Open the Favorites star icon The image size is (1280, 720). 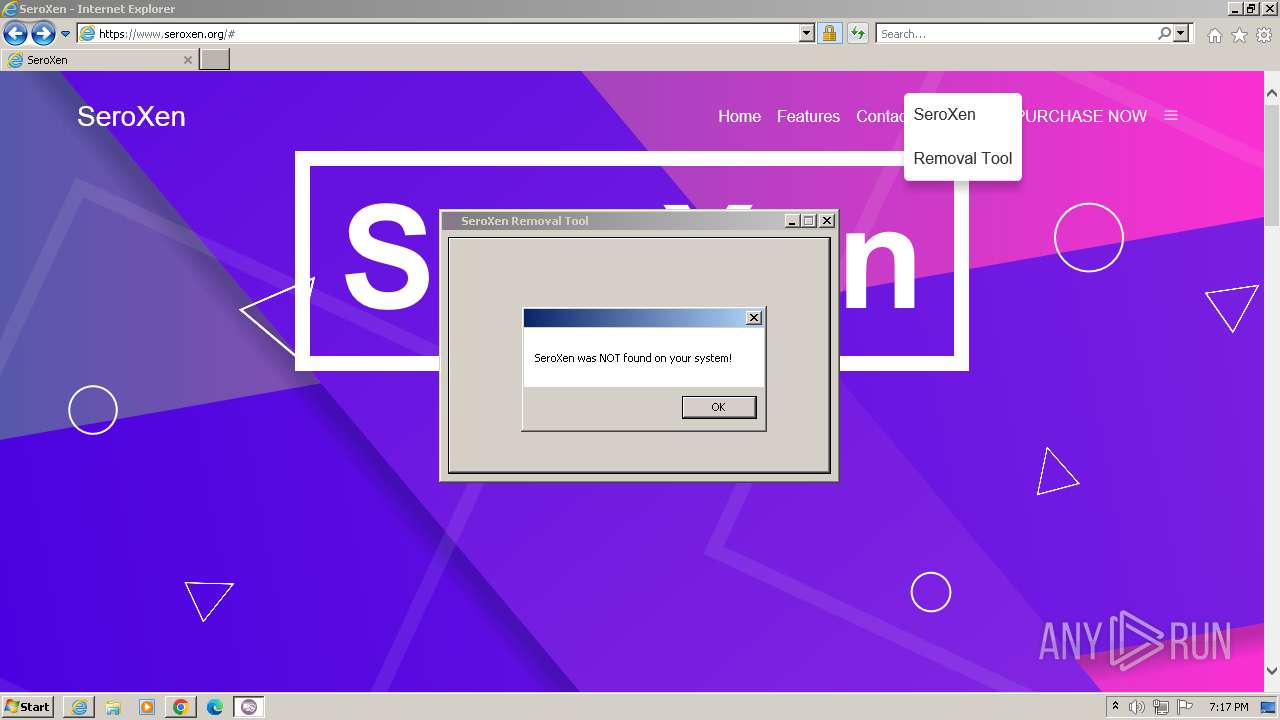click(x=1239, y=35)
